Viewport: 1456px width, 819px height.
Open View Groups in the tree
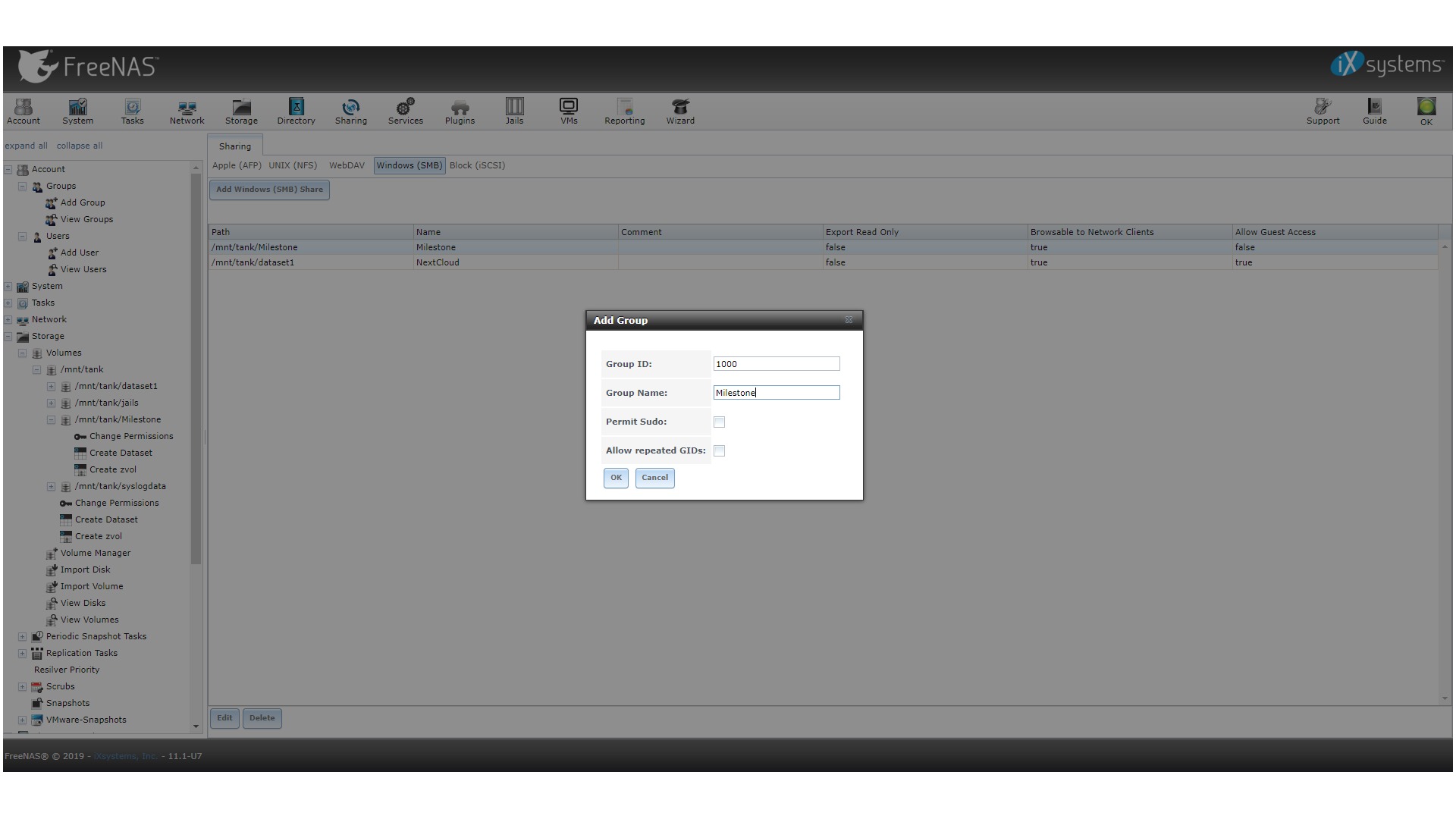point(86,219)
